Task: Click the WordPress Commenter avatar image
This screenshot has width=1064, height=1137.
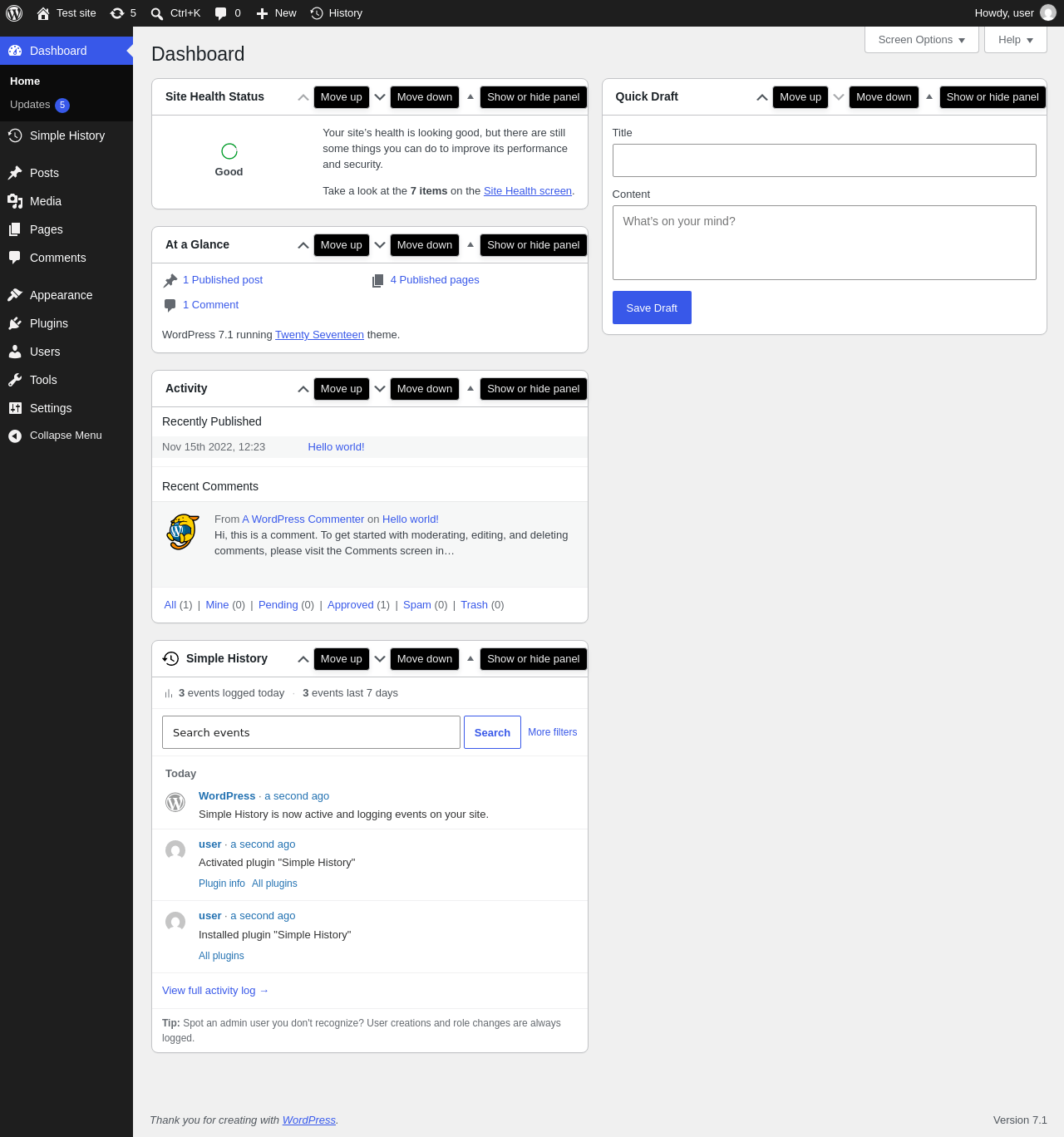Action: tap(183, 532)
